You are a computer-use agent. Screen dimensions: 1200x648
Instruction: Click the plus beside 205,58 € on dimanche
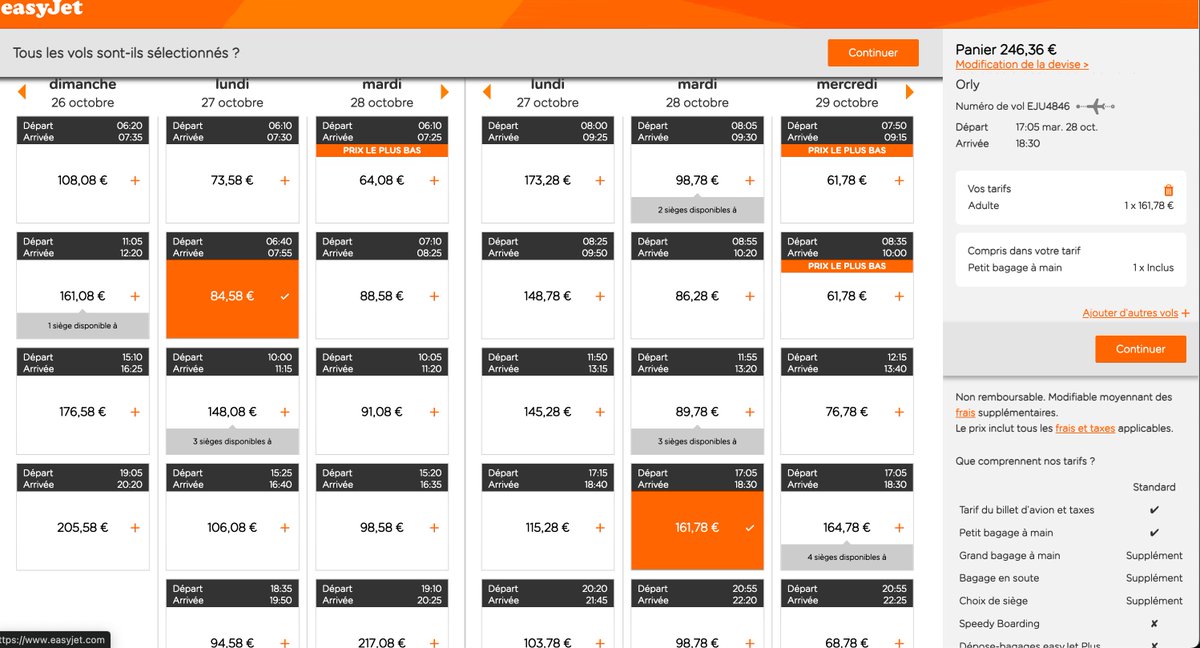[135, 528]
